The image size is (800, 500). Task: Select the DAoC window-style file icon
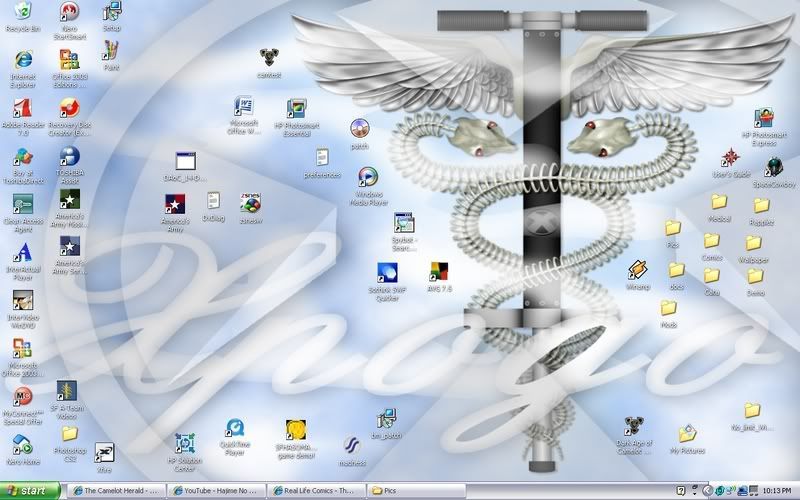(186, 161)
